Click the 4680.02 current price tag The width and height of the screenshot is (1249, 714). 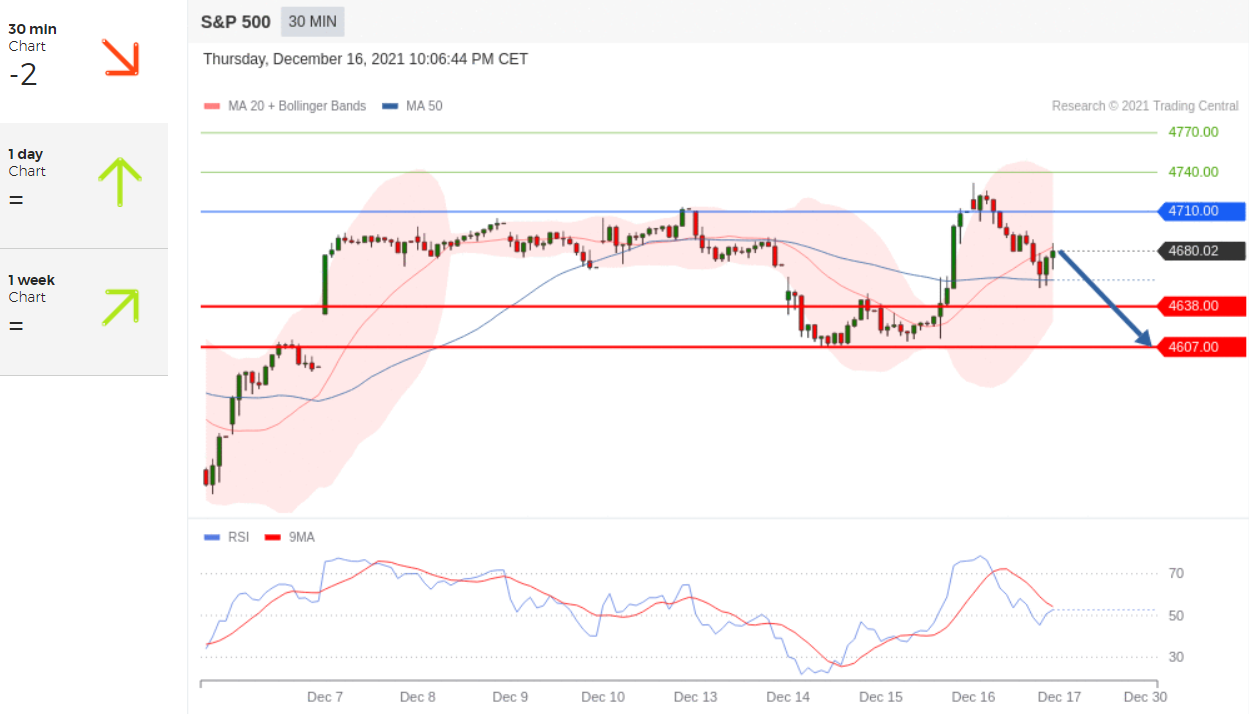point(1201,251)
